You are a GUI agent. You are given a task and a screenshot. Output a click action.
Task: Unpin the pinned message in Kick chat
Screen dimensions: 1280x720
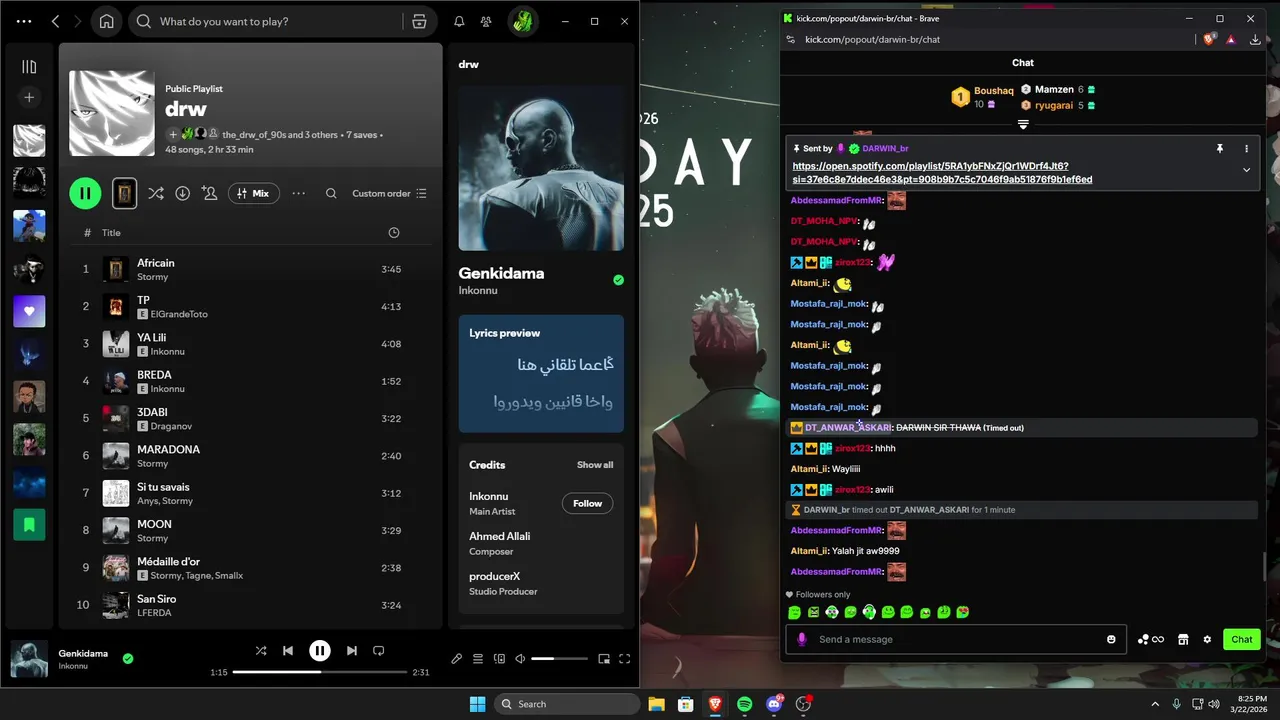coord(1219,148)
